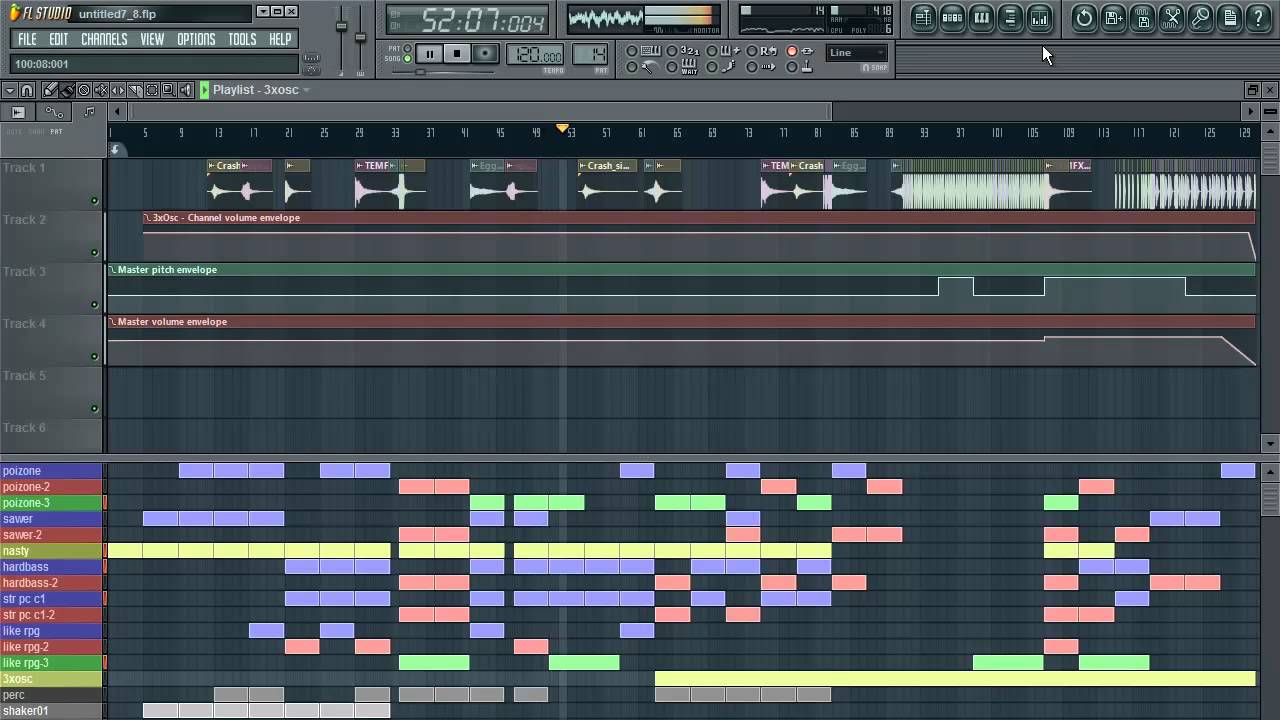Select the Mute tool in Playlist

[x=101, y=90]
